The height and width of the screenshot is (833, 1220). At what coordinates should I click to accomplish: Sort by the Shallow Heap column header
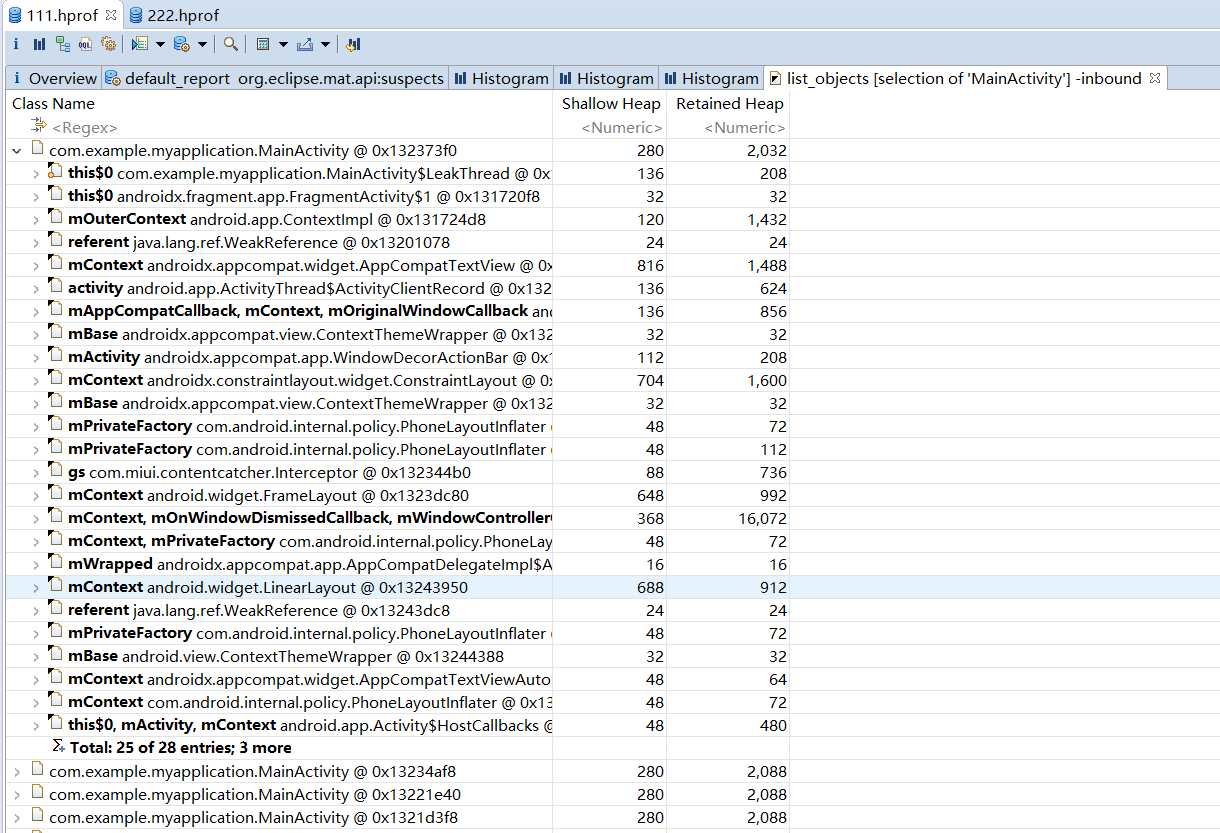610,103
